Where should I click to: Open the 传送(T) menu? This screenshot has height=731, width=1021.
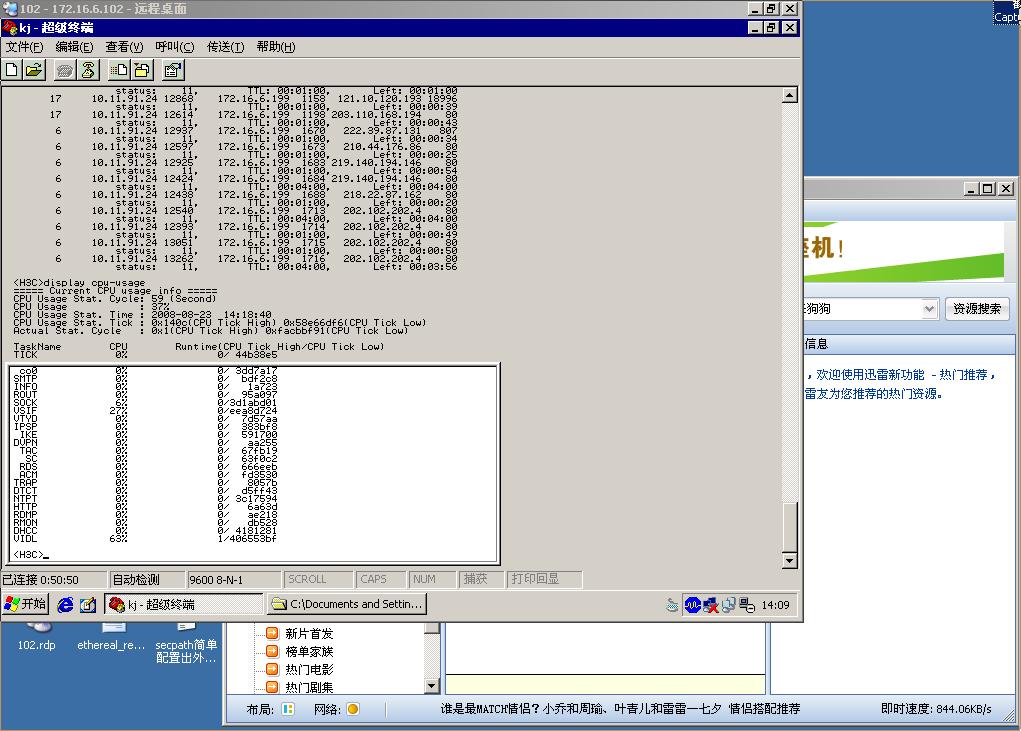pyautogui.click(x=225, y=47)
